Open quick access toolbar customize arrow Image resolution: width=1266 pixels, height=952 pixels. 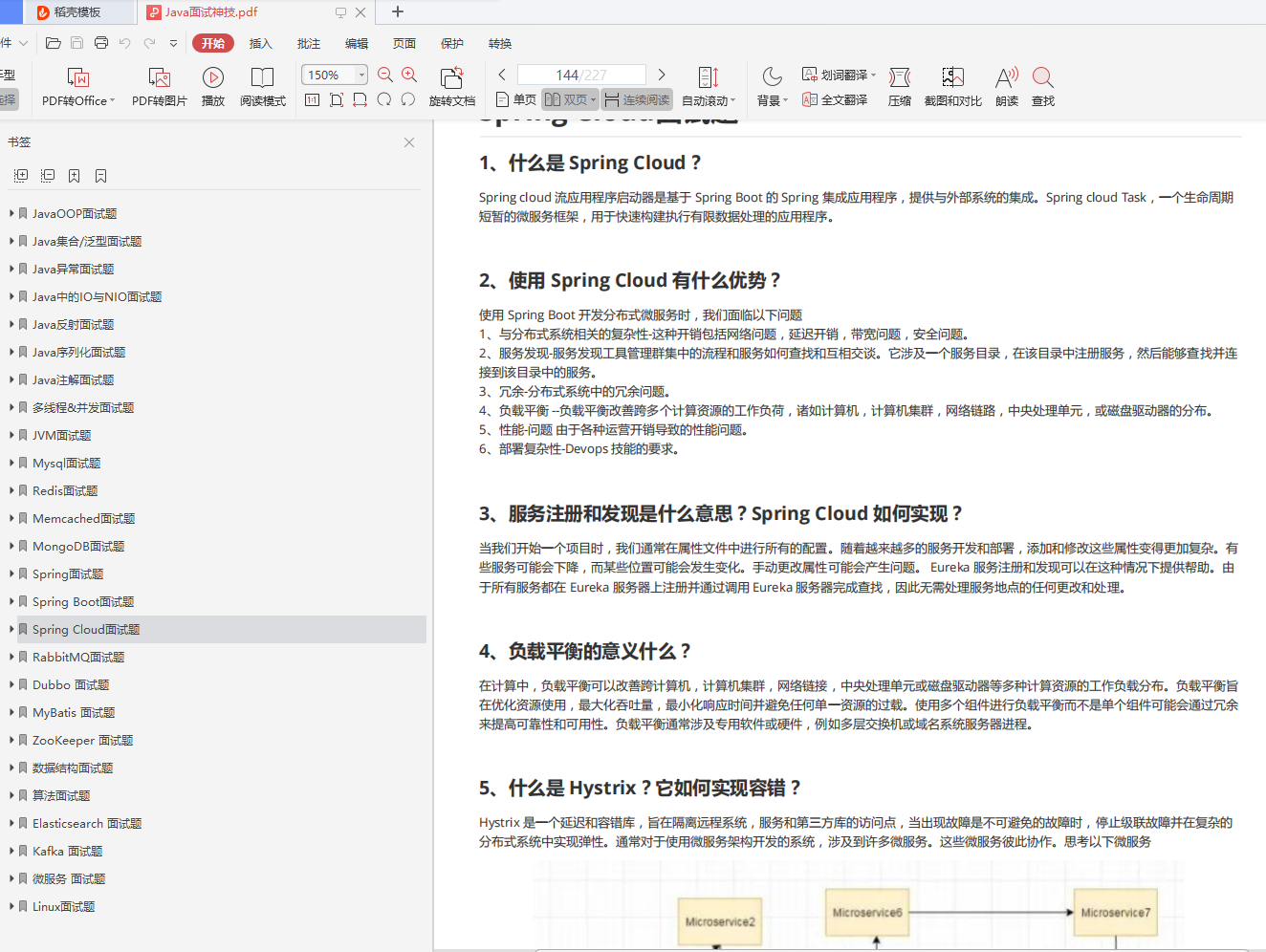coord(173,43)
